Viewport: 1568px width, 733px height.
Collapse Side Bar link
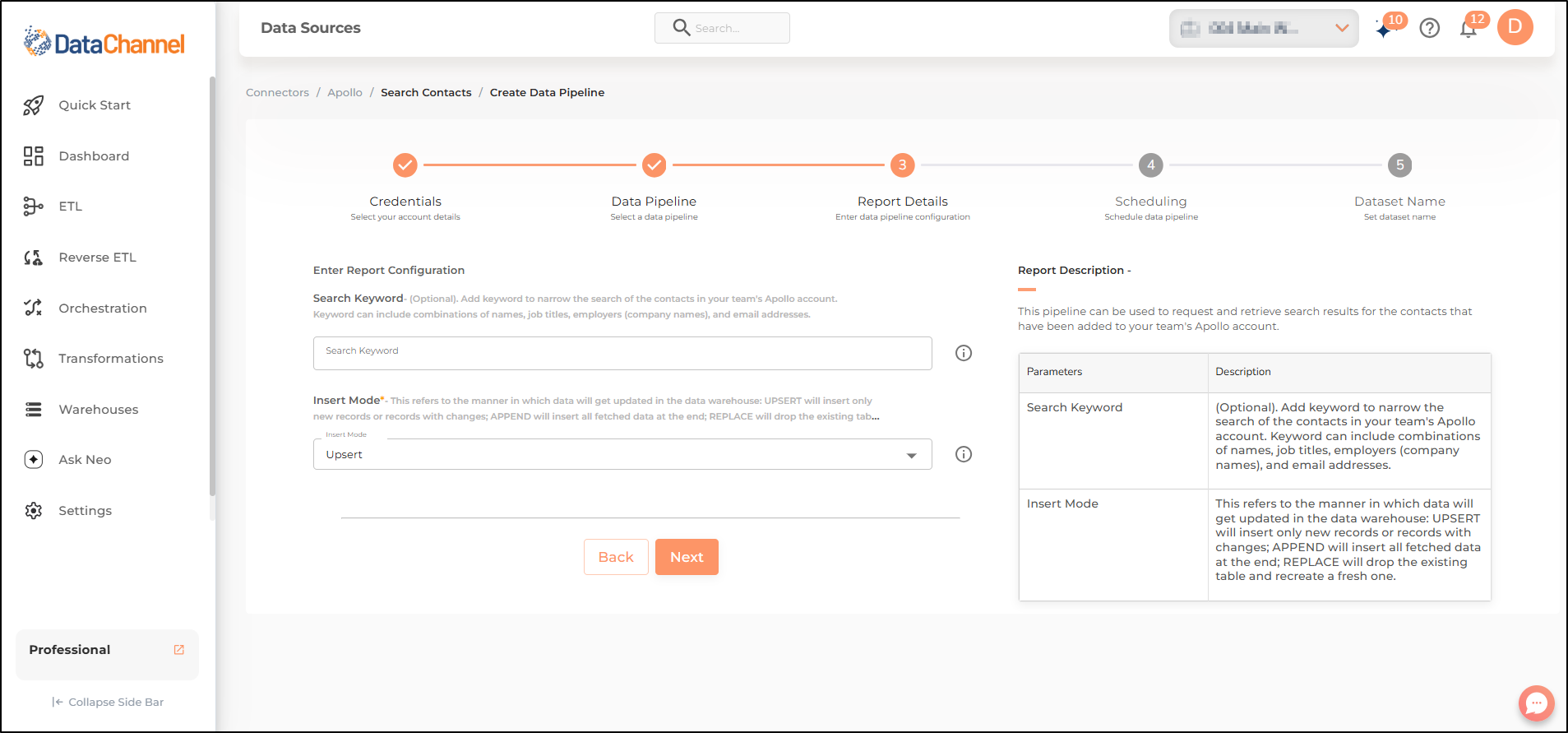coord(108,702)
